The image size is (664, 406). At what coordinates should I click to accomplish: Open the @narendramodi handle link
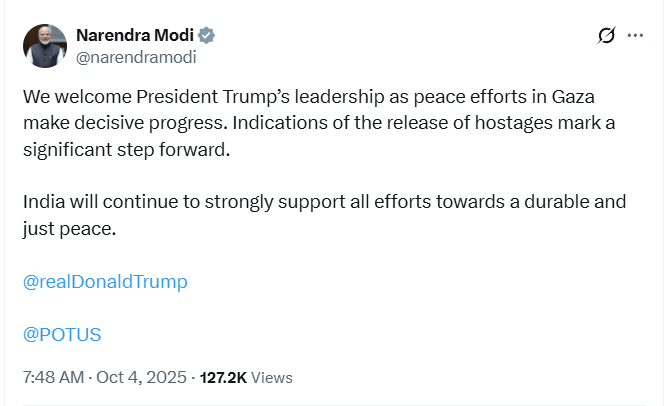click(x=136, y=57)
